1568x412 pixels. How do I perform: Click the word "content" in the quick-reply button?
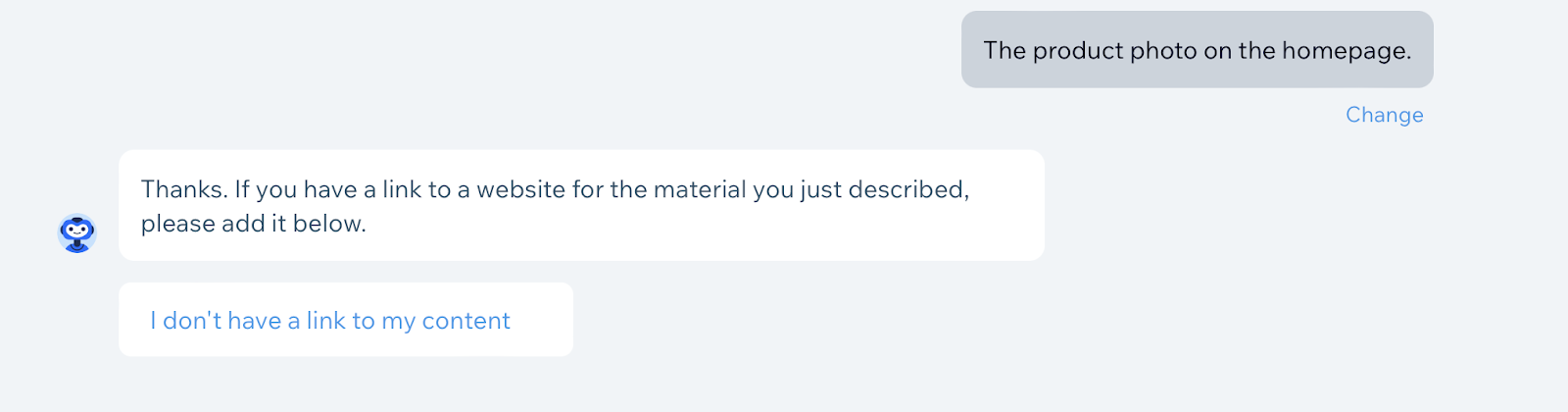[x=465, y=321]
